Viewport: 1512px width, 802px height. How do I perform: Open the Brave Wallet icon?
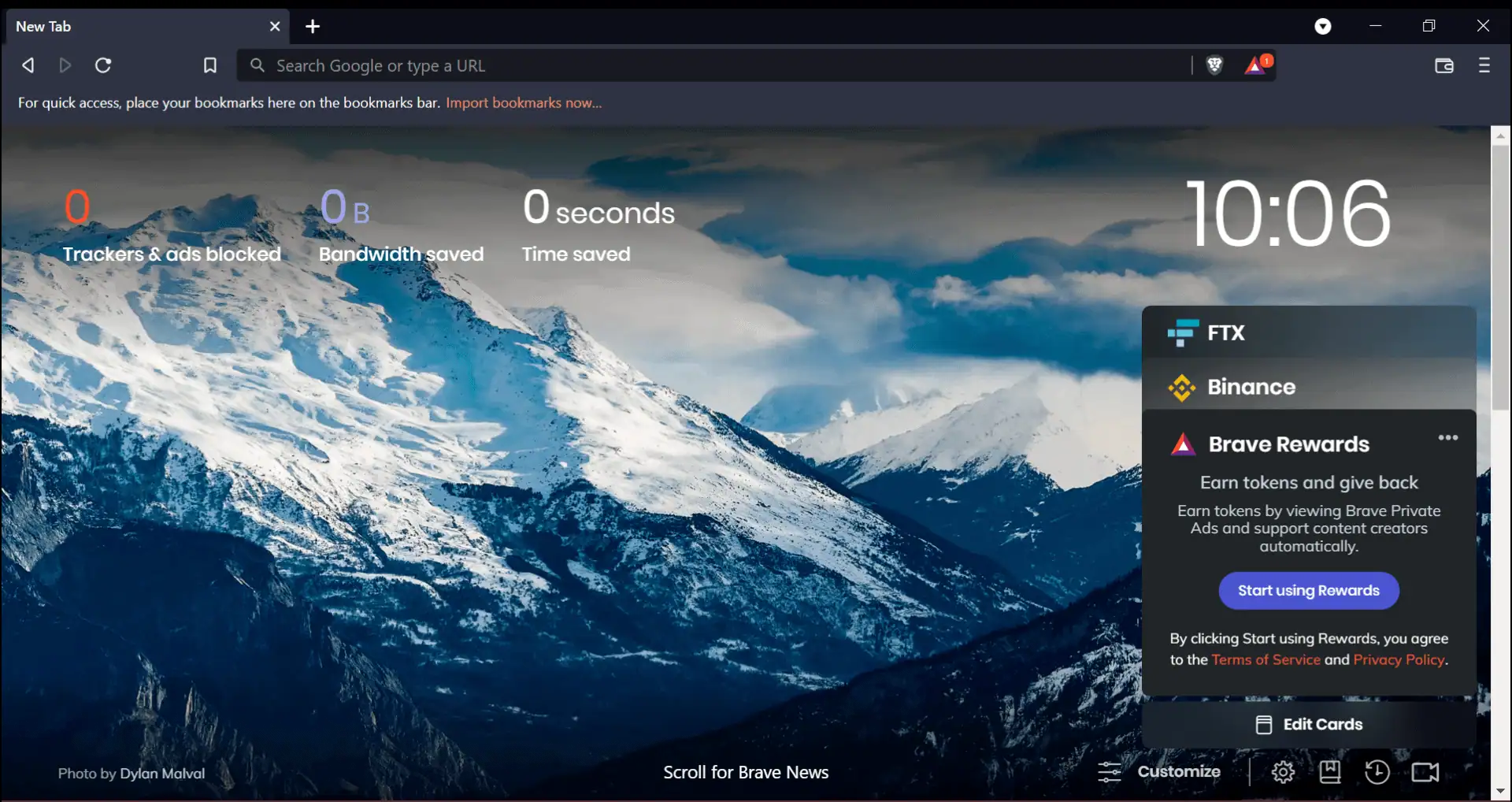pyautogui.click(x=1444, y=65)
